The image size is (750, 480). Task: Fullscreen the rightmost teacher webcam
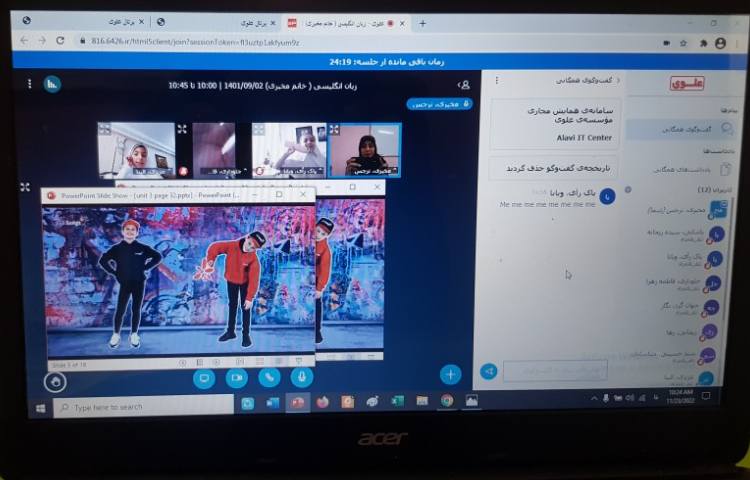[x=334, y=130]
